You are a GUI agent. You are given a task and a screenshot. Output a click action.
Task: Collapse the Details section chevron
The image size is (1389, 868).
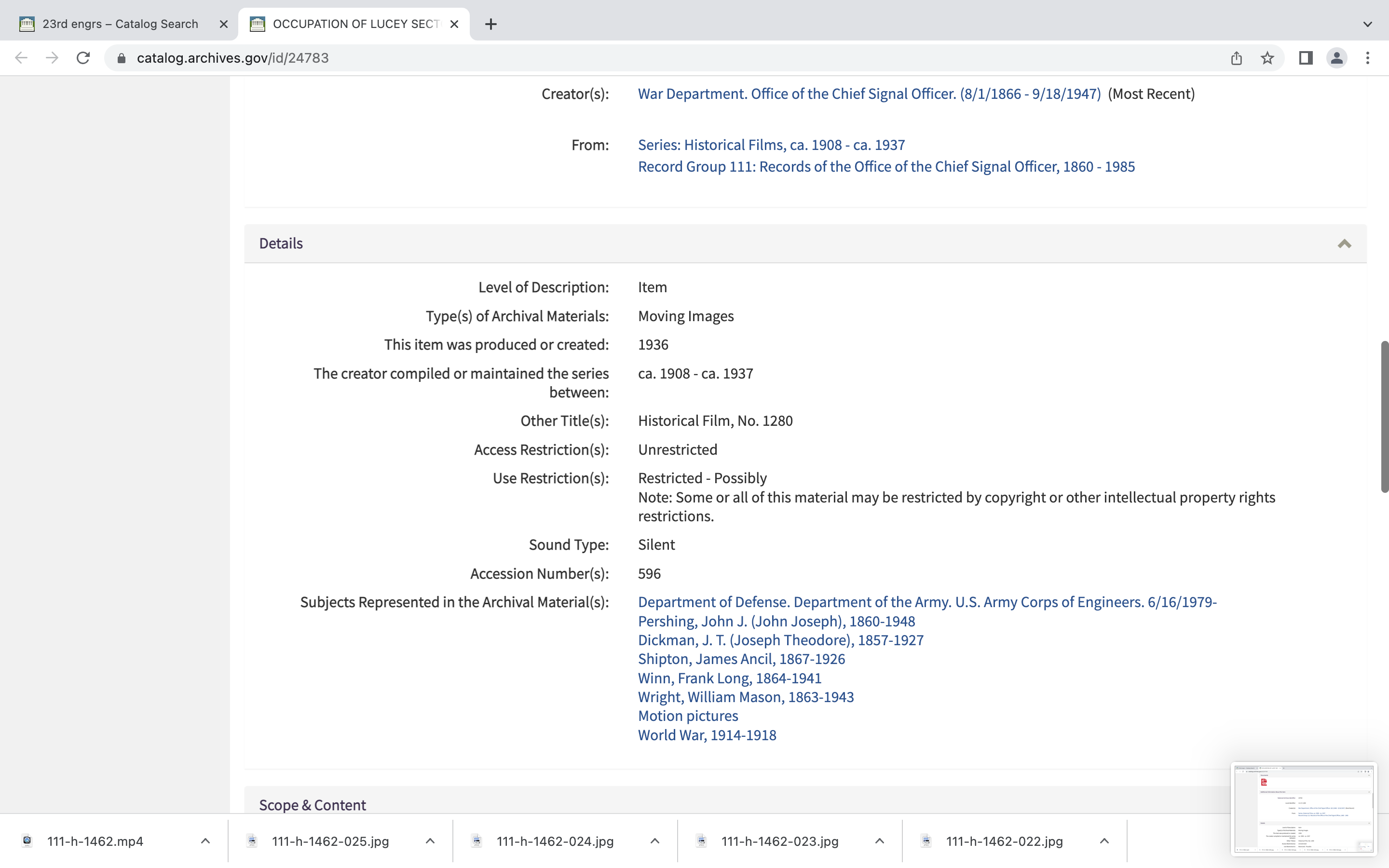coord(1344,244)
